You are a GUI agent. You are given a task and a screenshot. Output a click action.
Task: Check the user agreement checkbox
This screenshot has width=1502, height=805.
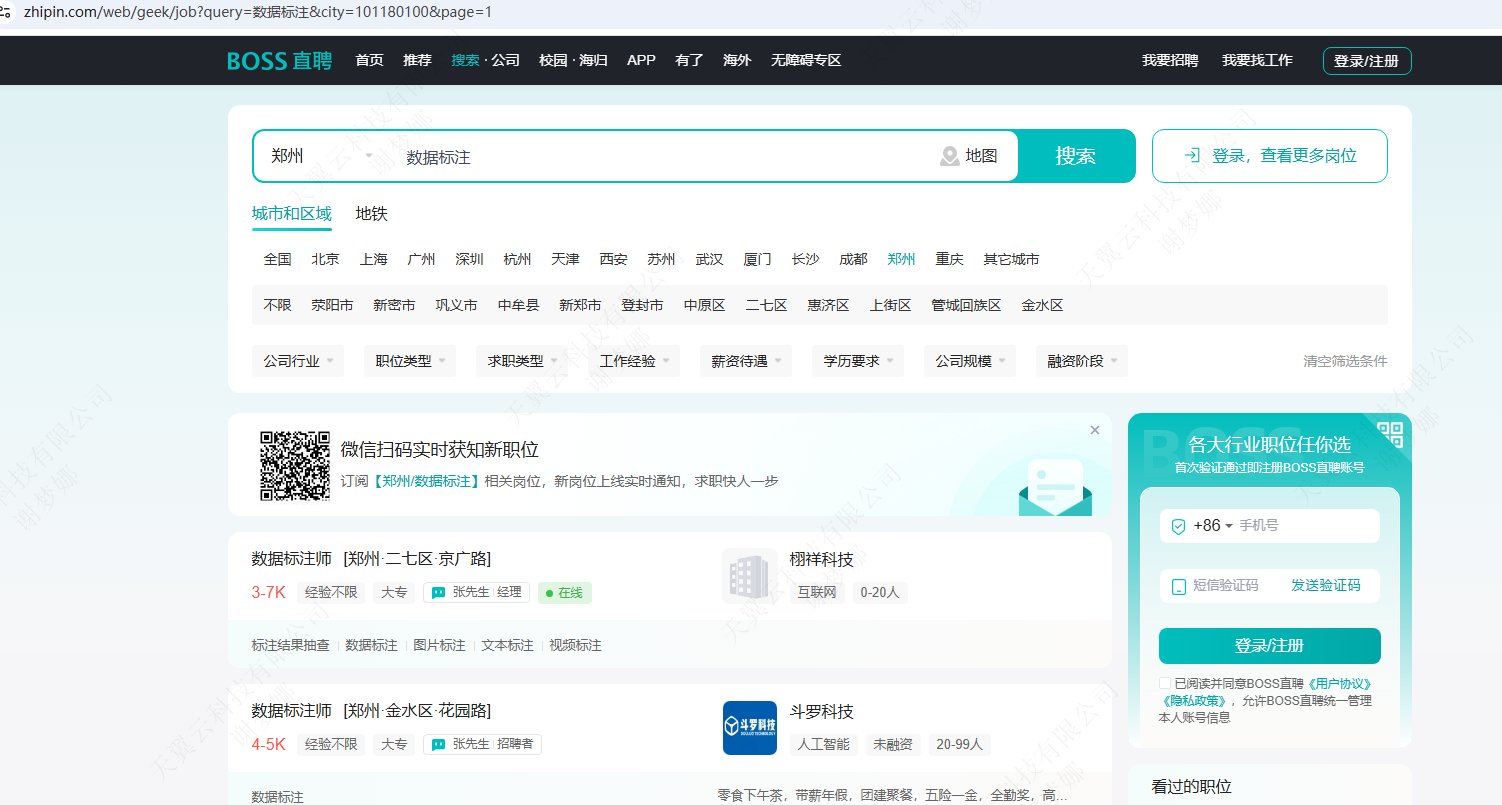pyautogui.click(x=1165, y=683)
